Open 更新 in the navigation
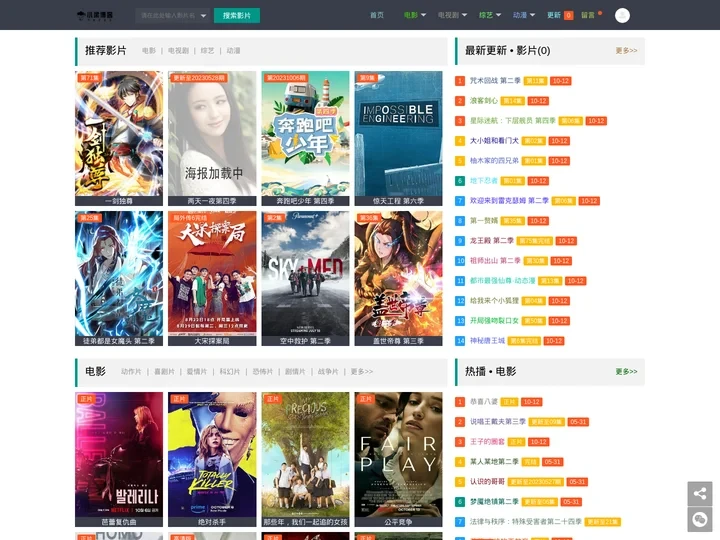The image size is (720, 540). (x=554, y=15)
